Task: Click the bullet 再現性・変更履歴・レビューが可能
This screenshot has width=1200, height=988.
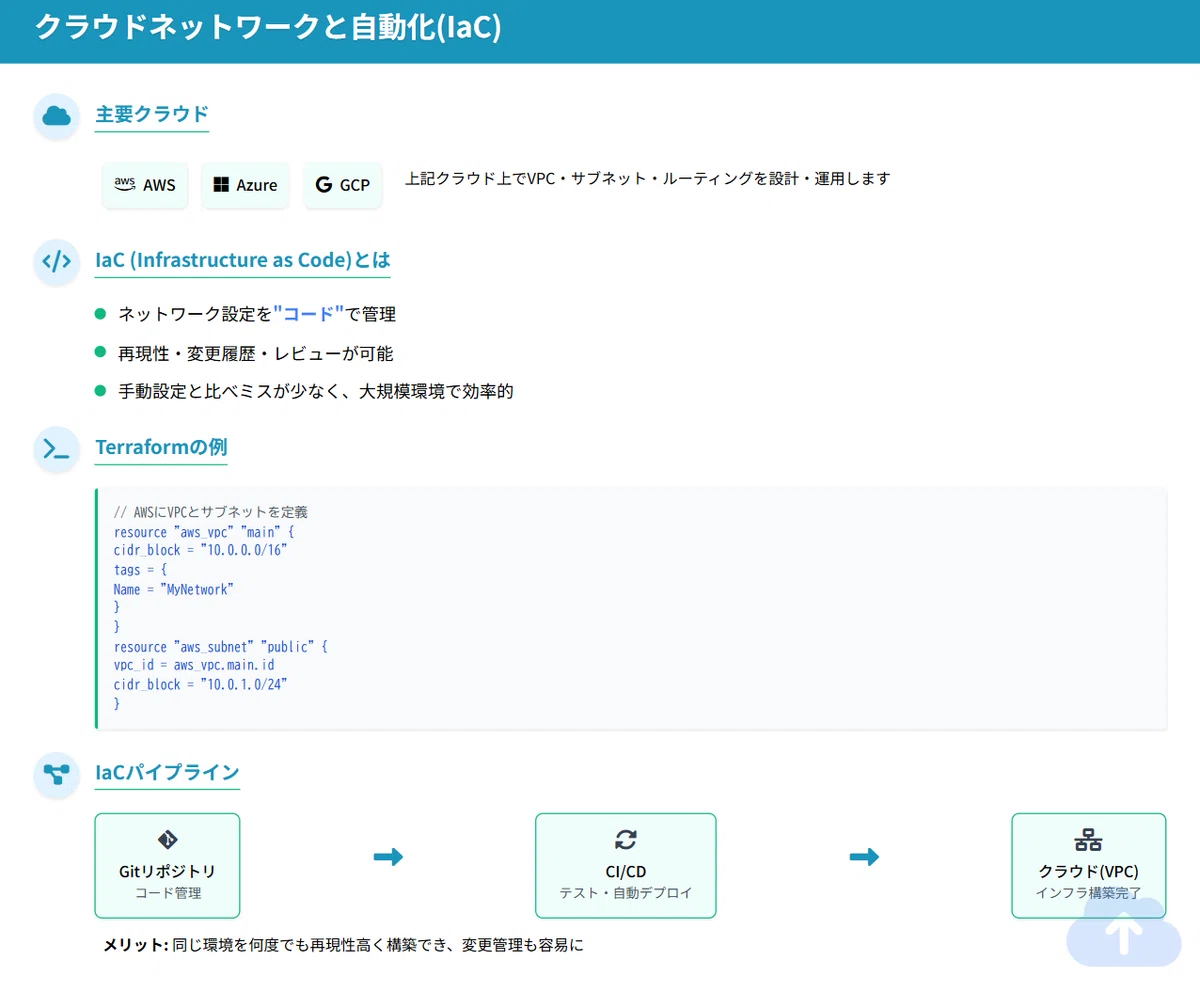Action: click(x=256, y=353)
